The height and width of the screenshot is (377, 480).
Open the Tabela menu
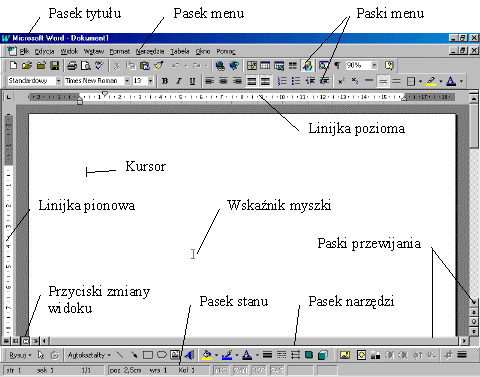coord(180,51)
